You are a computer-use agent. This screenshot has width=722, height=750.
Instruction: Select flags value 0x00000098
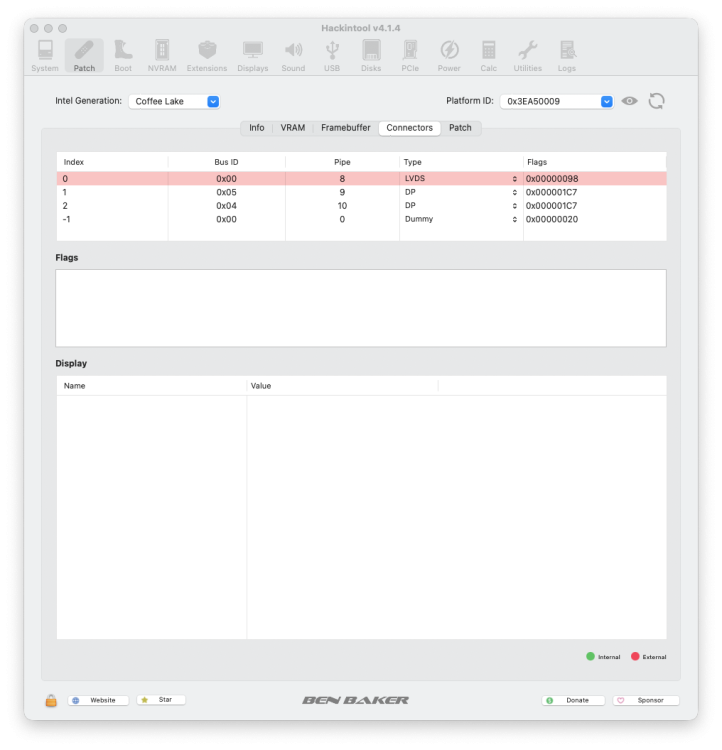[552, 179]
